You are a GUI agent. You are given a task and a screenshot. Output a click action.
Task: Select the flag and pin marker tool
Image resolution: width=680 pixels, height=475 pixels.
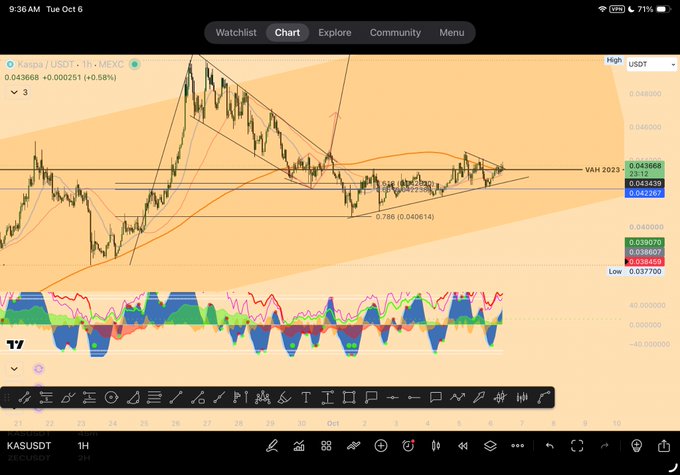point(241,397)
